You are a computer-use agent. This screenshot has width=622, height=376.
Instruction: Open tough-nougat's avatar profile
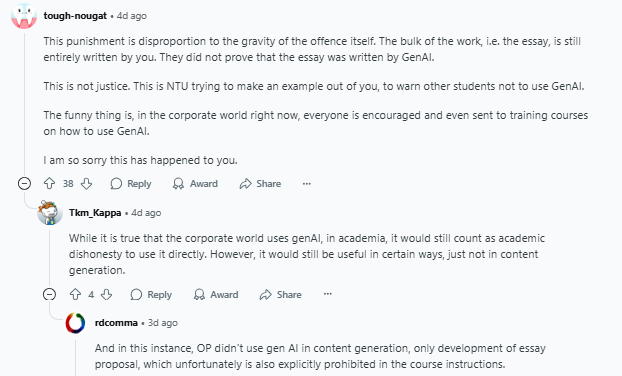pyautogui.click(x=24, y=16)
